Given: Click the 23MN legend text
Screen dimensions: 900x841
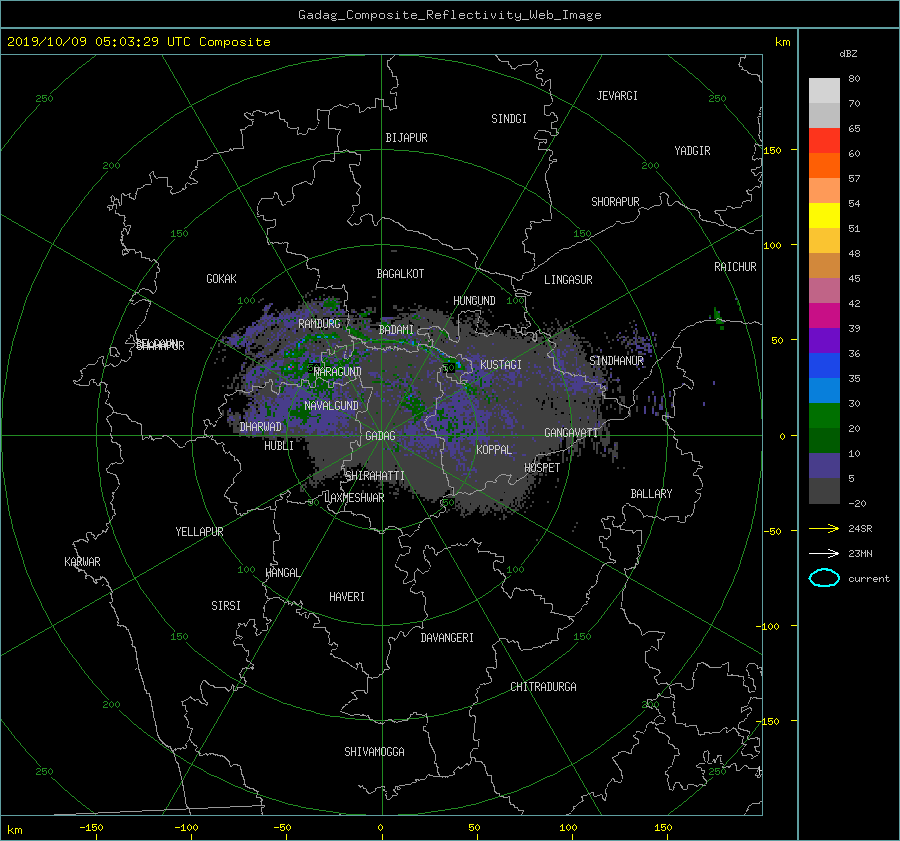Looking at the screenshot, I should coord(860,554).
